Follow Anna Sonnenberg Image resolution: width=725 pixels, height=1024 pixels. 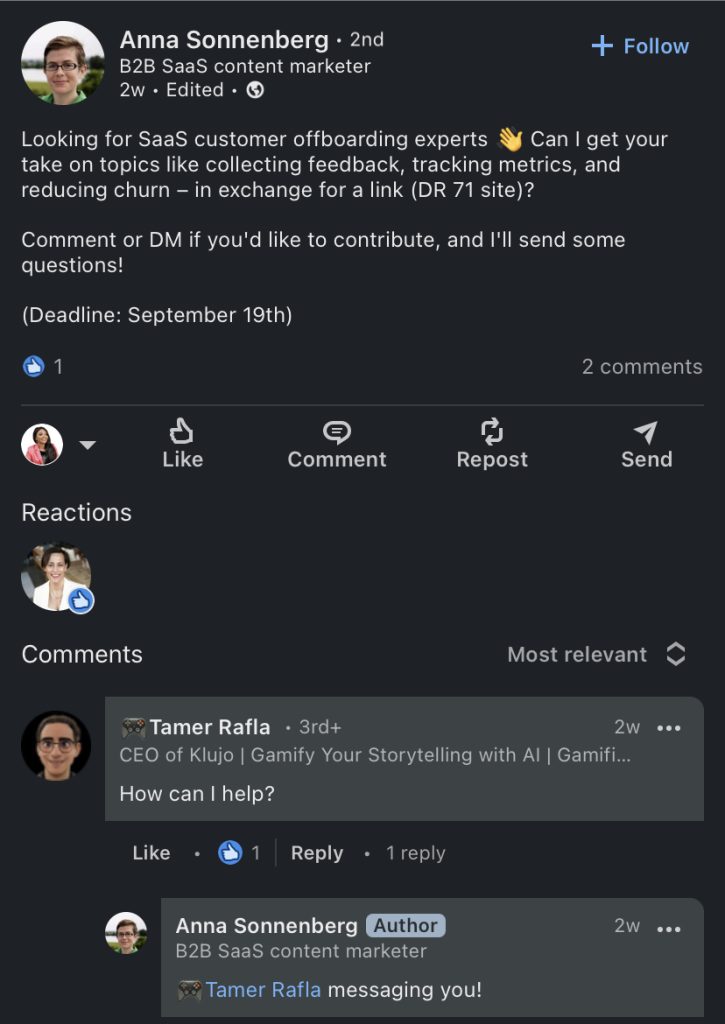tap(640, 46)
